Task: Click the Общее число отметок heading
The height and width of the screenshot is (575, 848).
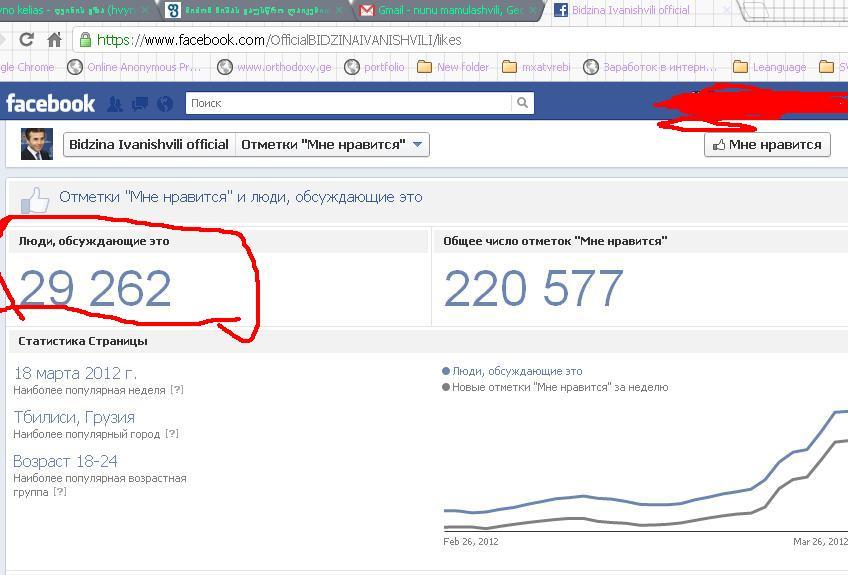Action: click(555, 241)
